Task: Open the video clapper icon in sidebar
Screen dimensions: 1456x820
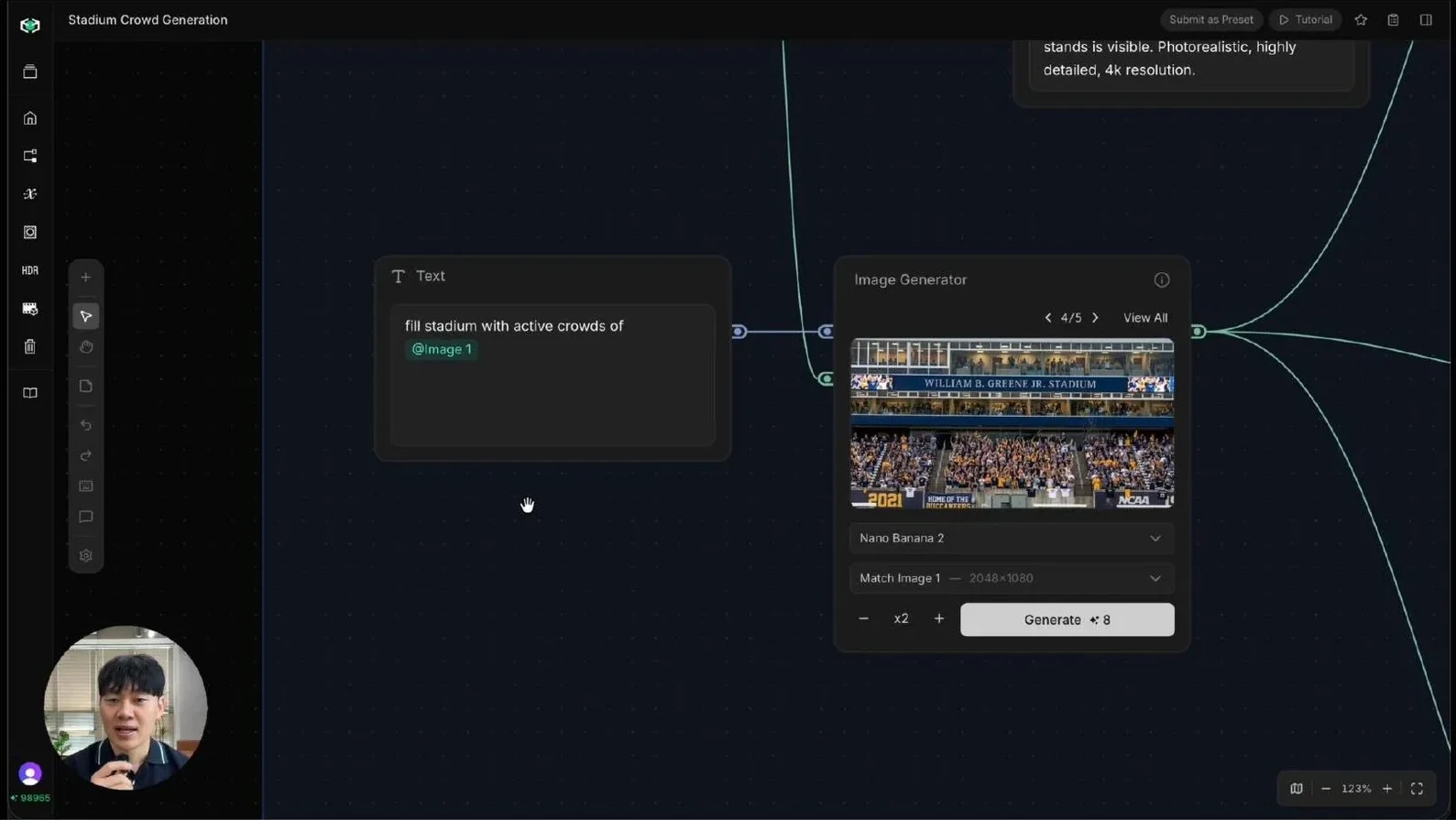Action: tap(30, 309)
